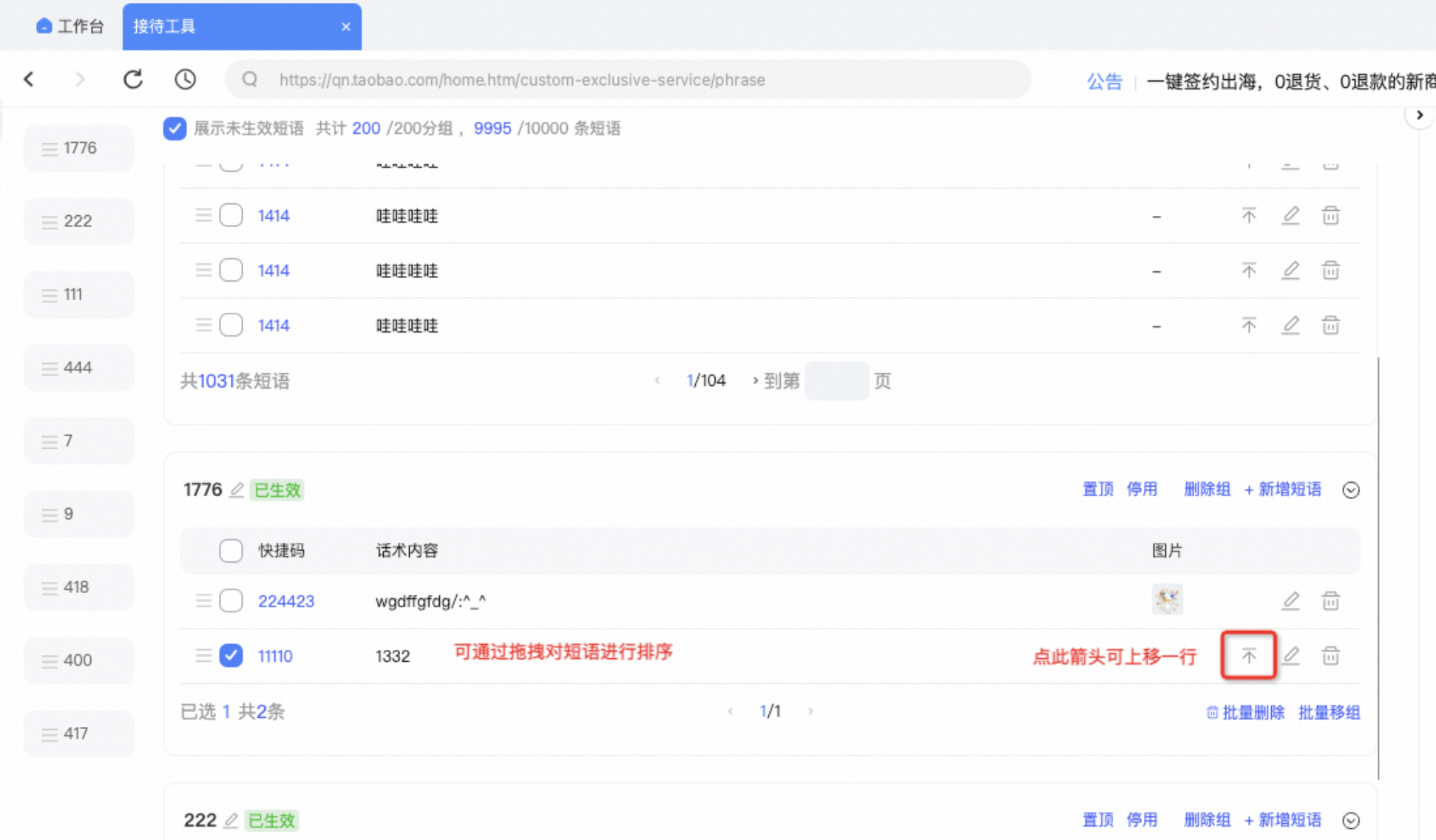Jump to group 444 in sidebar
The image size is (1436, 840).
79,367
